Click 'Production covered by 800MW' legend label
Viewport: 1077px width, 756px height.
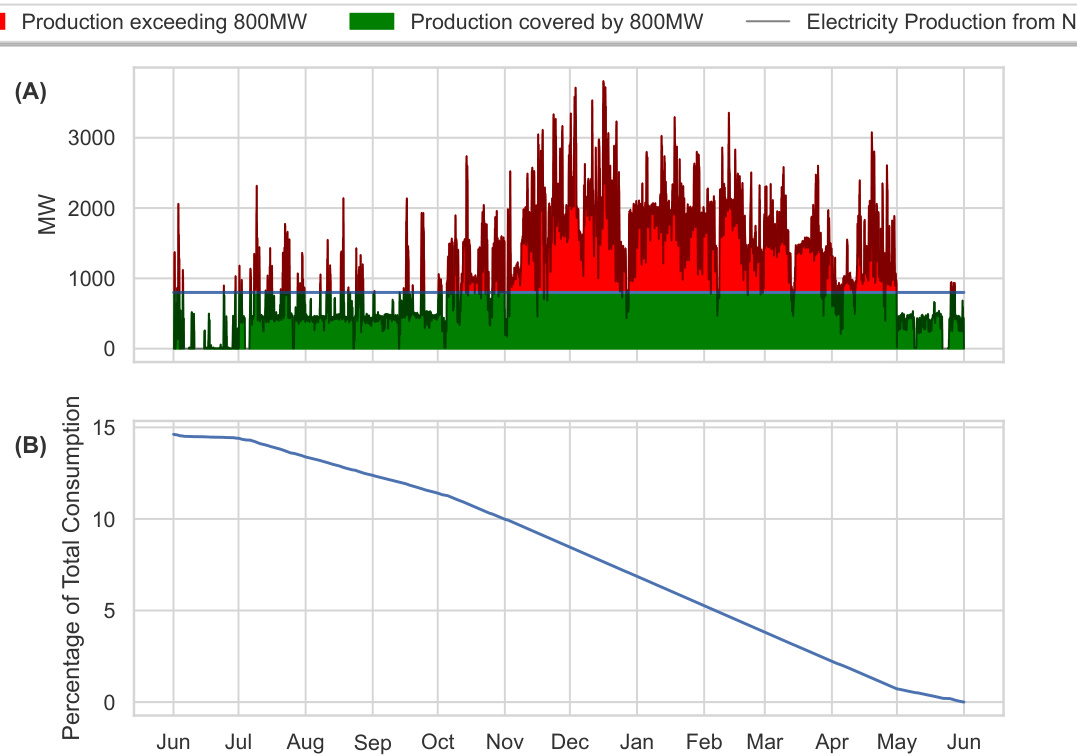(557, 21)
